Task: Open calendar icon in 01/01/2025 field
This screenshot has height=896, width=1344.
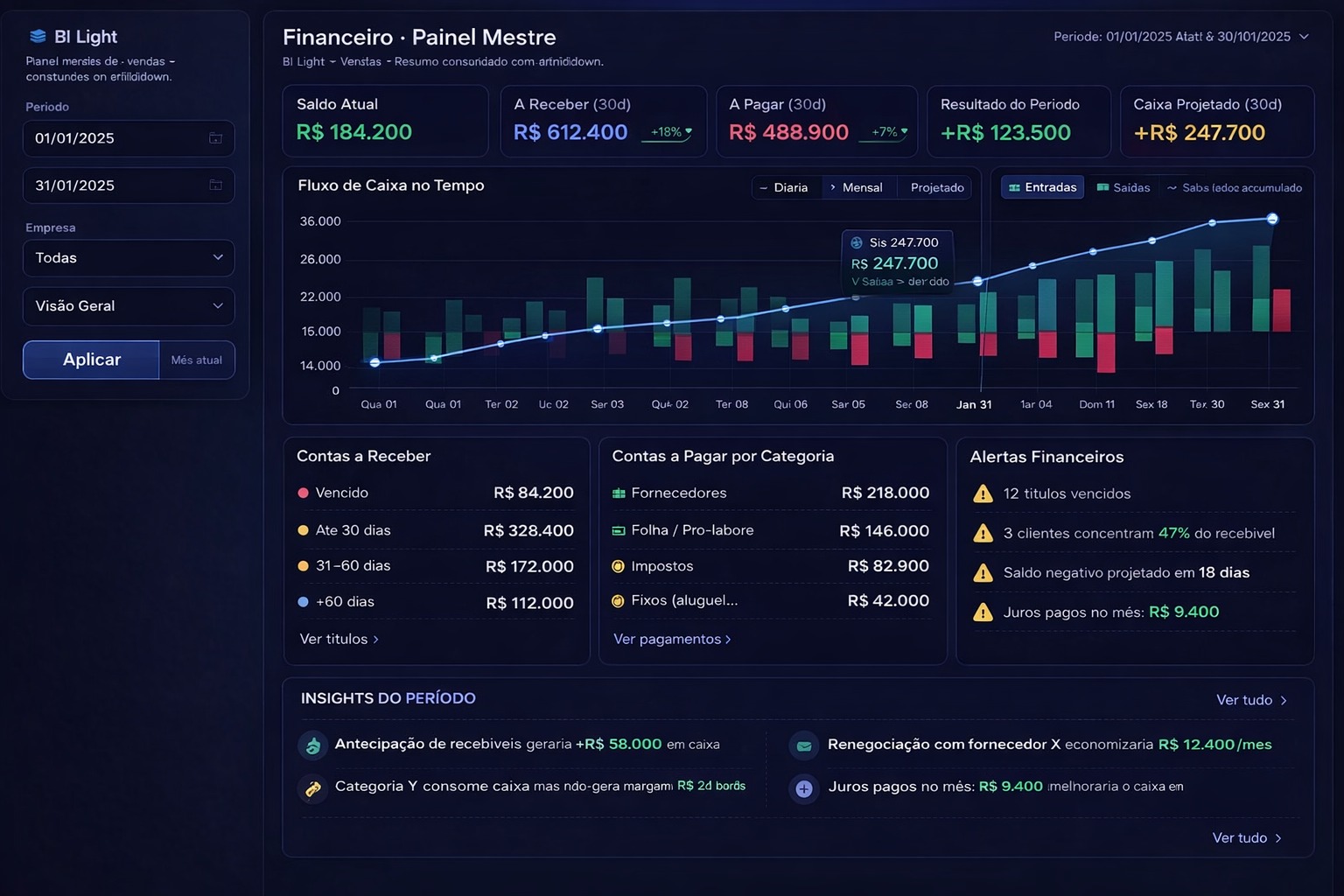Action: (215, 138)
